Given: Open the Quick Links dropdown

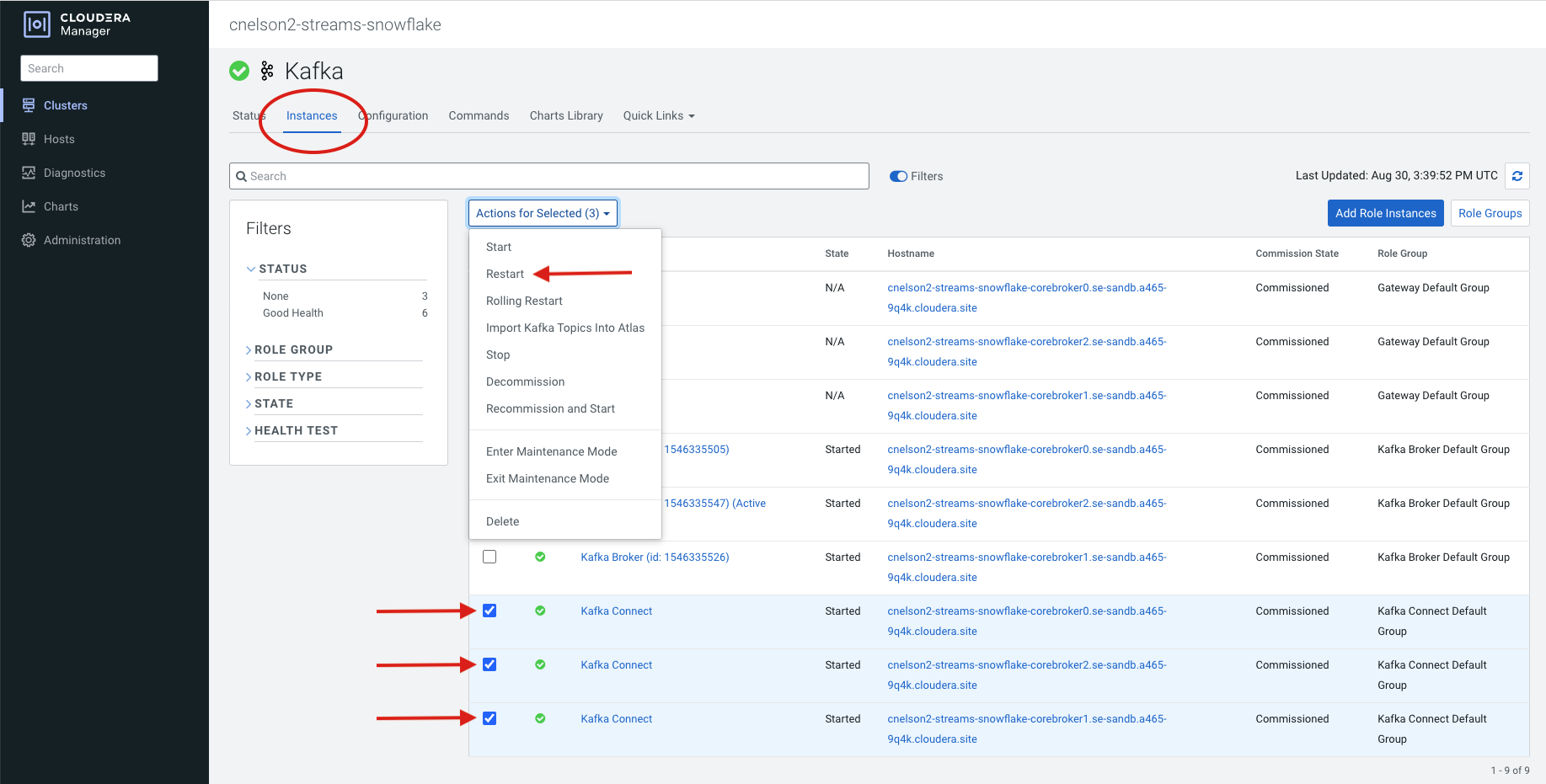Looking at the screenshot, I should [x=658, y=115].
